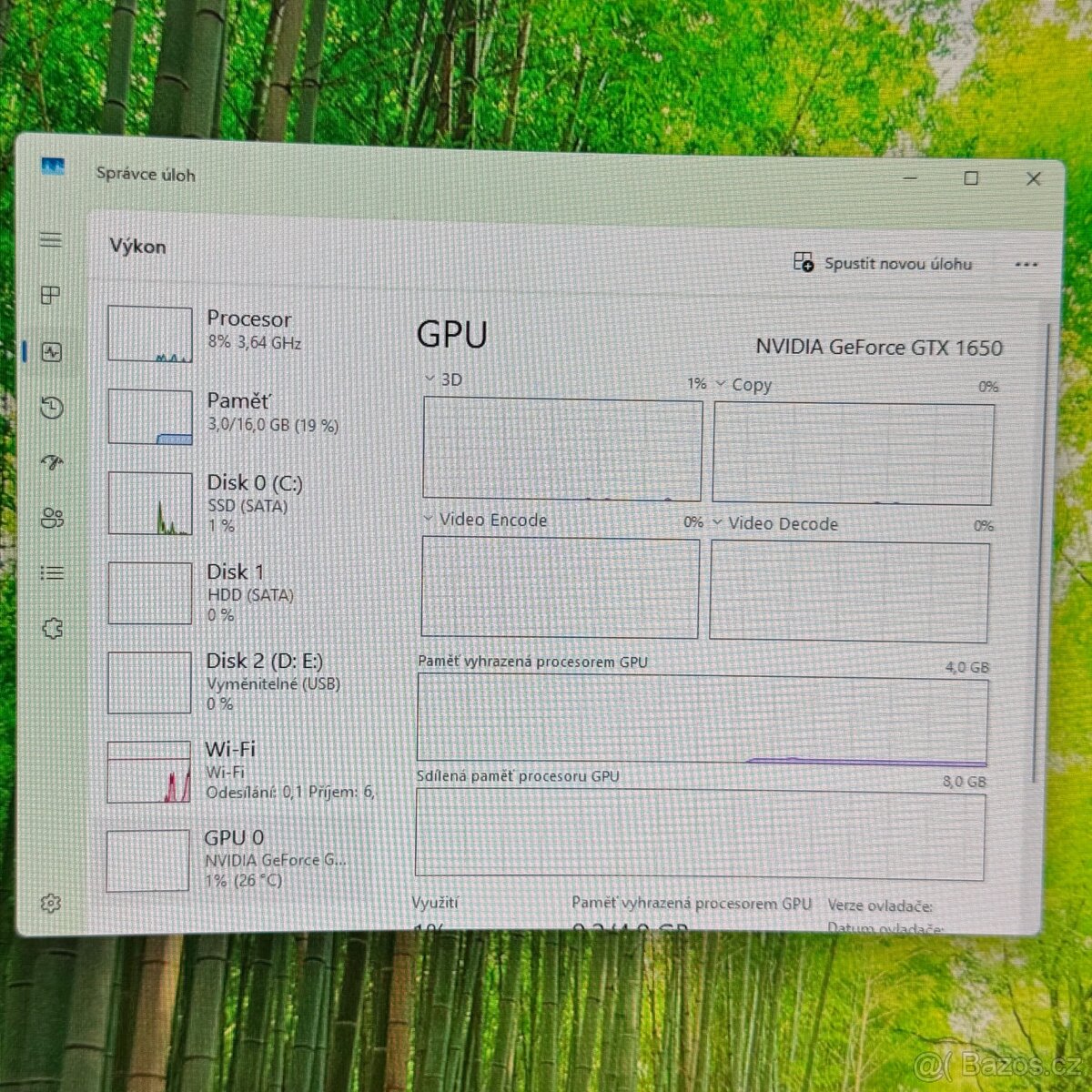Open the three-dot more options menu

tap(1026, 265)
